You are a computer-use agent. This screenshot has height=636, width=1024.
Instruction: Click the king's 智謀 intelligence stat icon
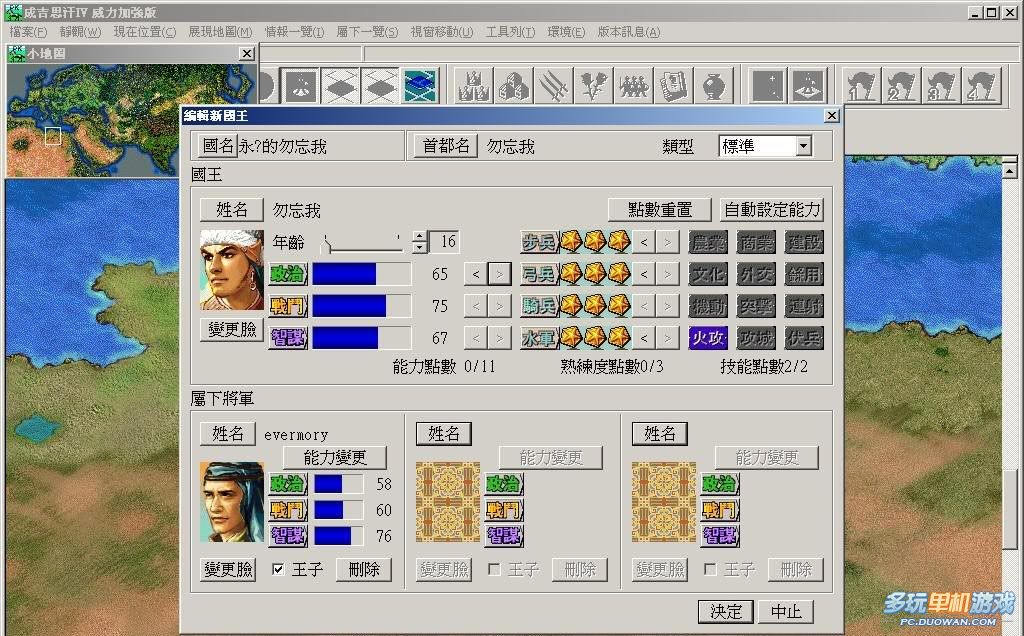pos(288,338)
